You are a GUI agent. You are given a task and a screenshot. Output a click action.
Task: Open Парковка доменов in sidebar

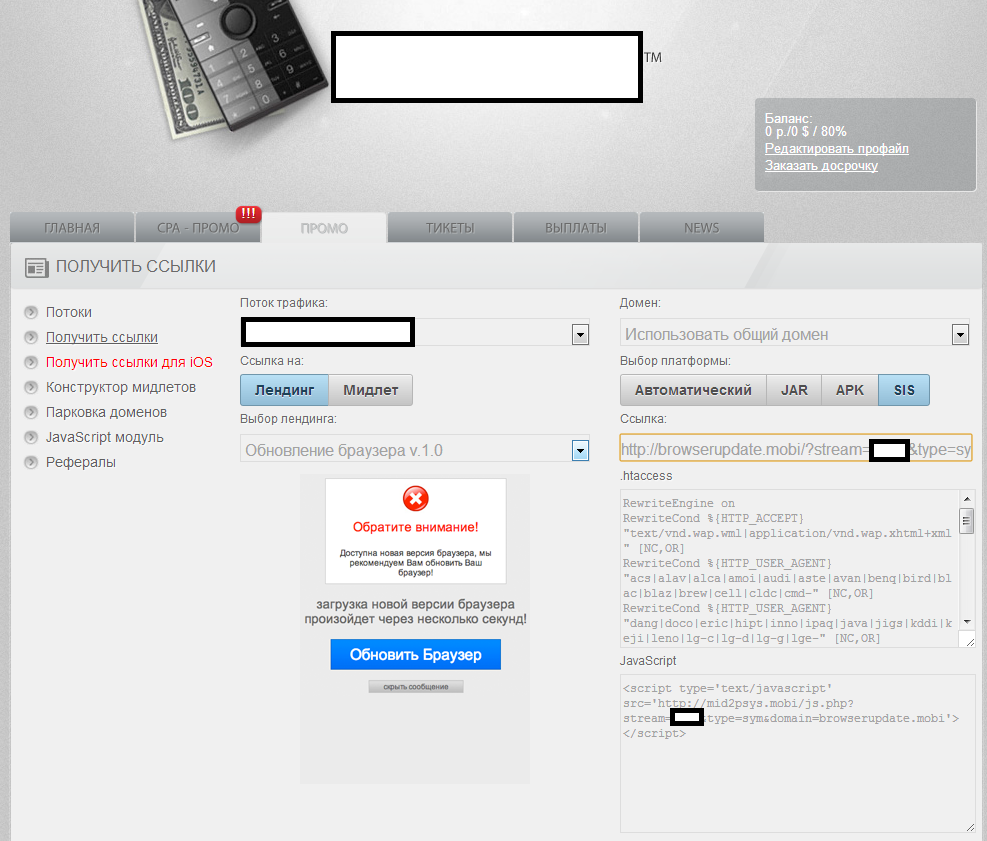click(x=106, y=412)
